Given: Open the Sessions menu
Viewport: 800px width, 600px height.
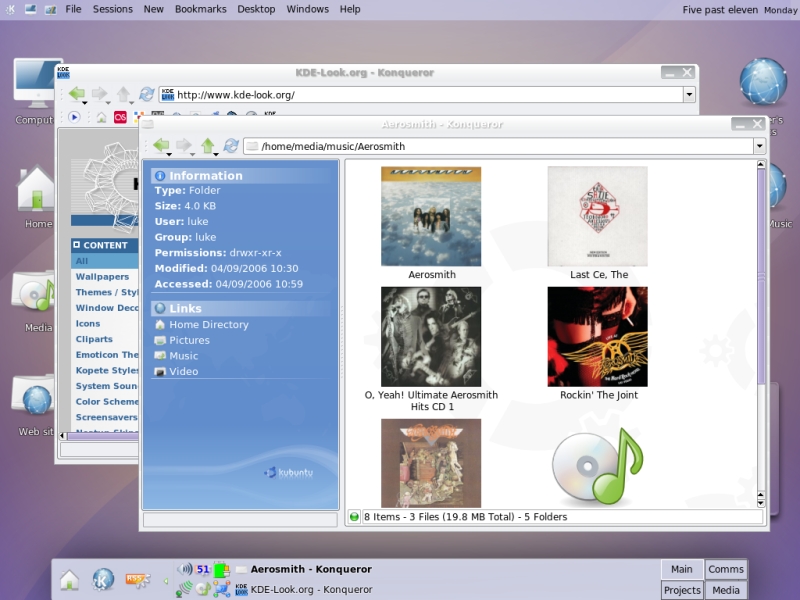Looking at the screenshot, I should click(x=113, y=9).
